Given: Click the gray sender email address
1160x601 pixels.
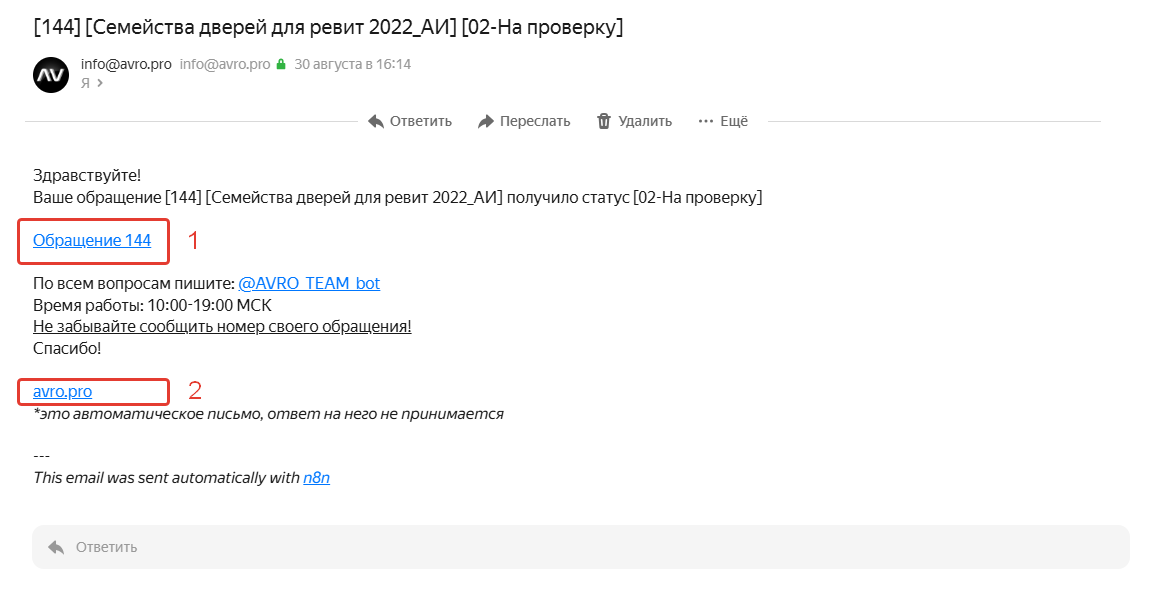Looking at the screenshot, I should (x=225, y=64).
